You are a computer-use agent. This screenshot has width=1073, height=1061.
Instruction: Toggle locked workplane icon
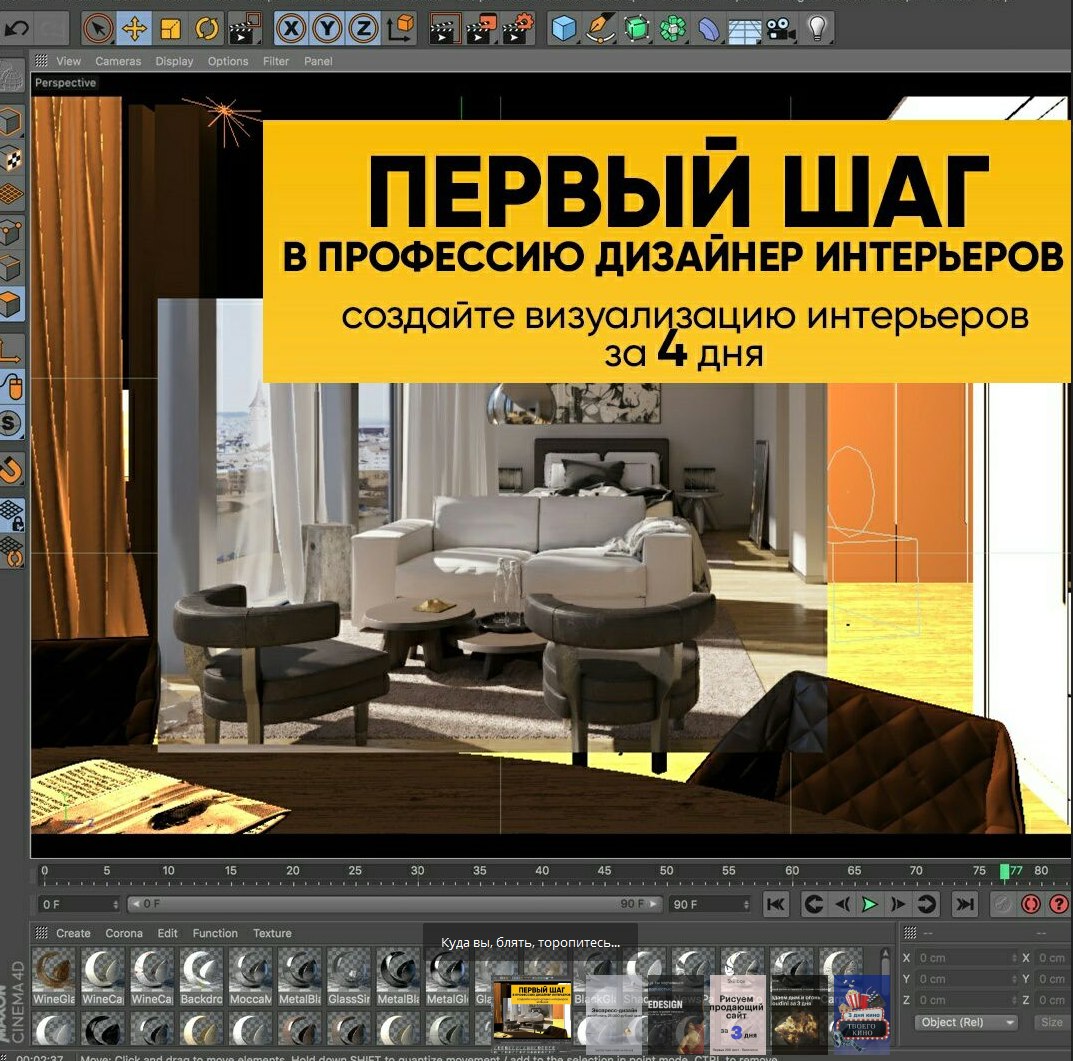[12, 515]
